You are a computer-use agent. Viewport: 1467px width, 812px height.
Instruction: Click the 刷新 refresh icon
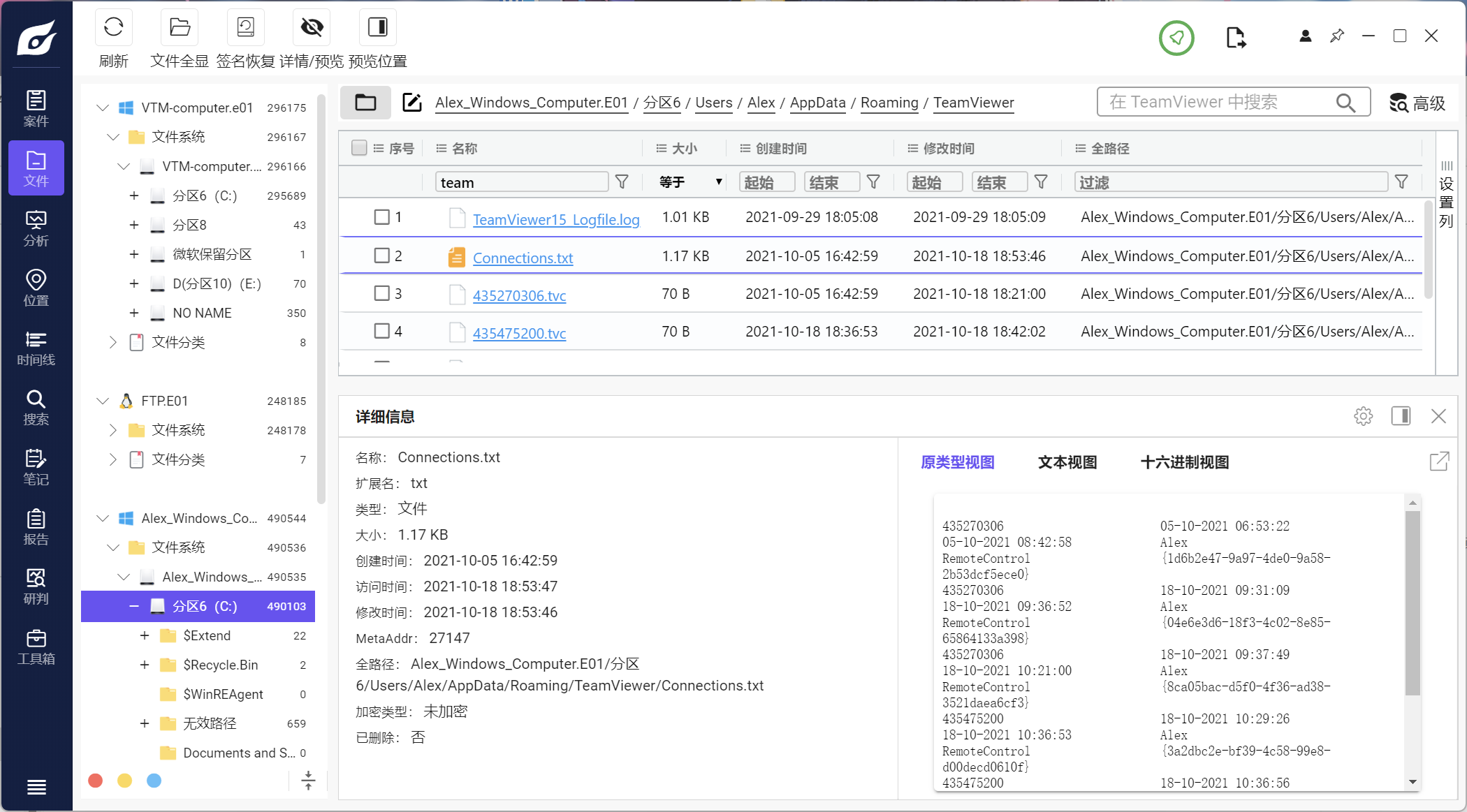click(x=113, y=27)
